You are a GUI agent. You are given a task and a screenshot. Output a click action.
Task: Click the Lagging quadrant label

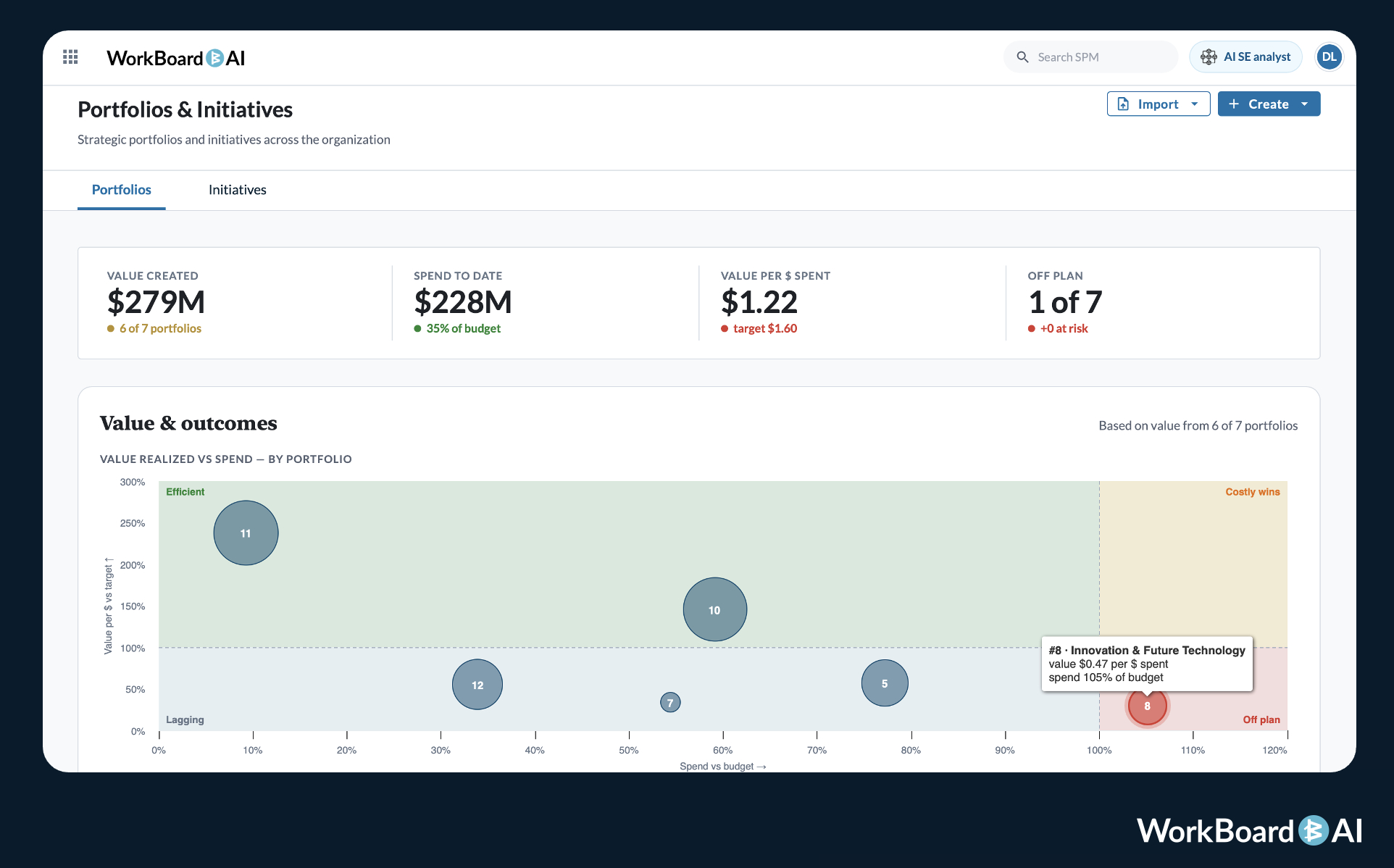(185, 720)
